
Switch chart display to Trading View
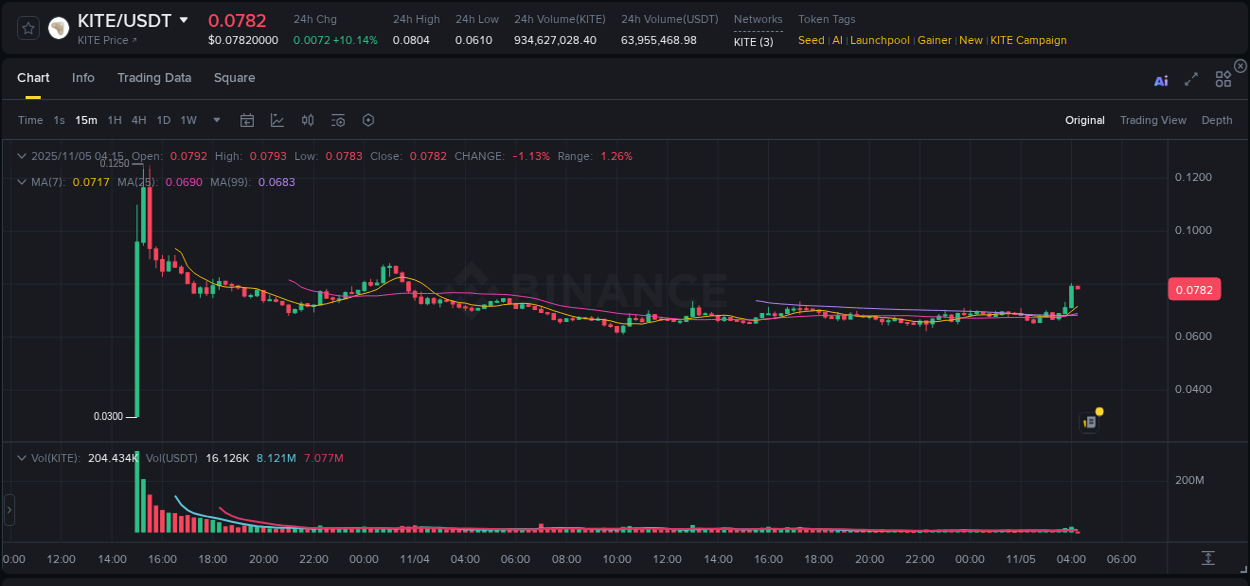point(1153,120)
